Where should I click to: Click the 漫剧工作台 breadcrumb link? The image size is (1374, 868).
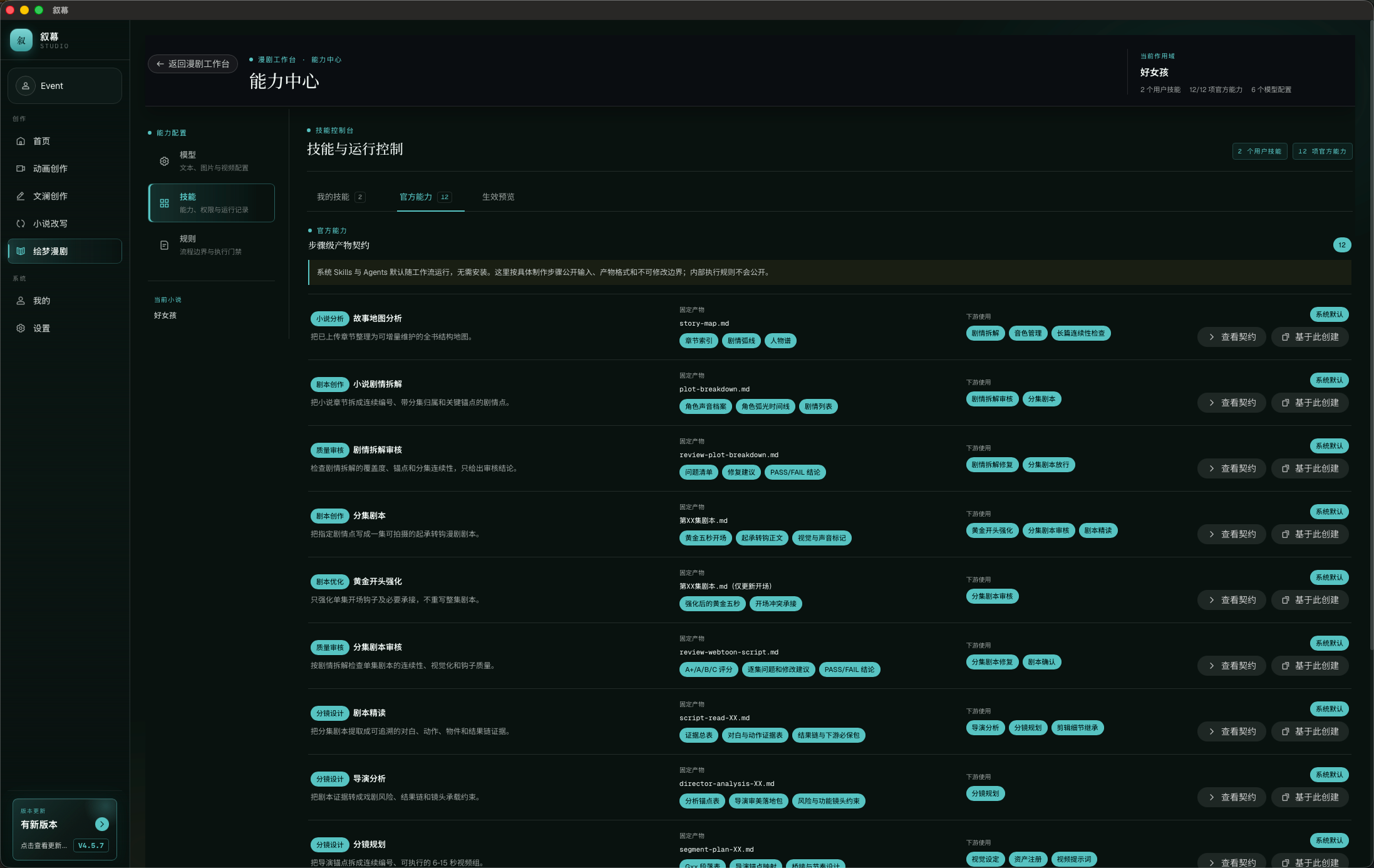(x=277, y=59)
